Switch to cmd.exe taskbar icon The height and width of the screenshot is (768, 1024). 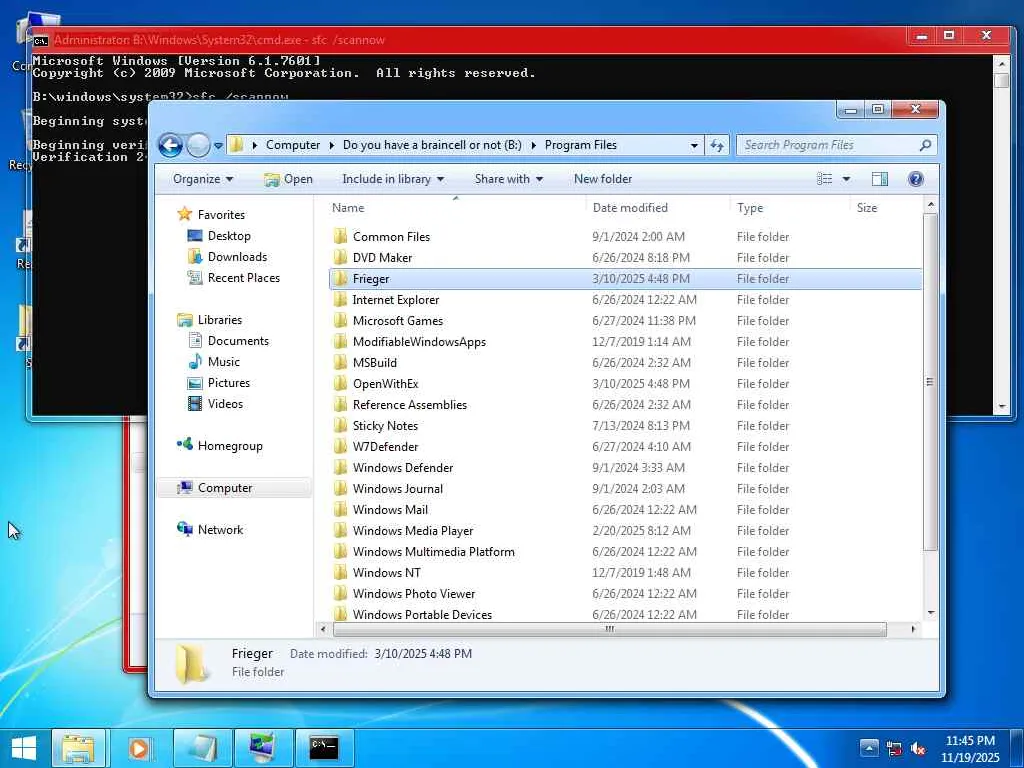(324, 748)
